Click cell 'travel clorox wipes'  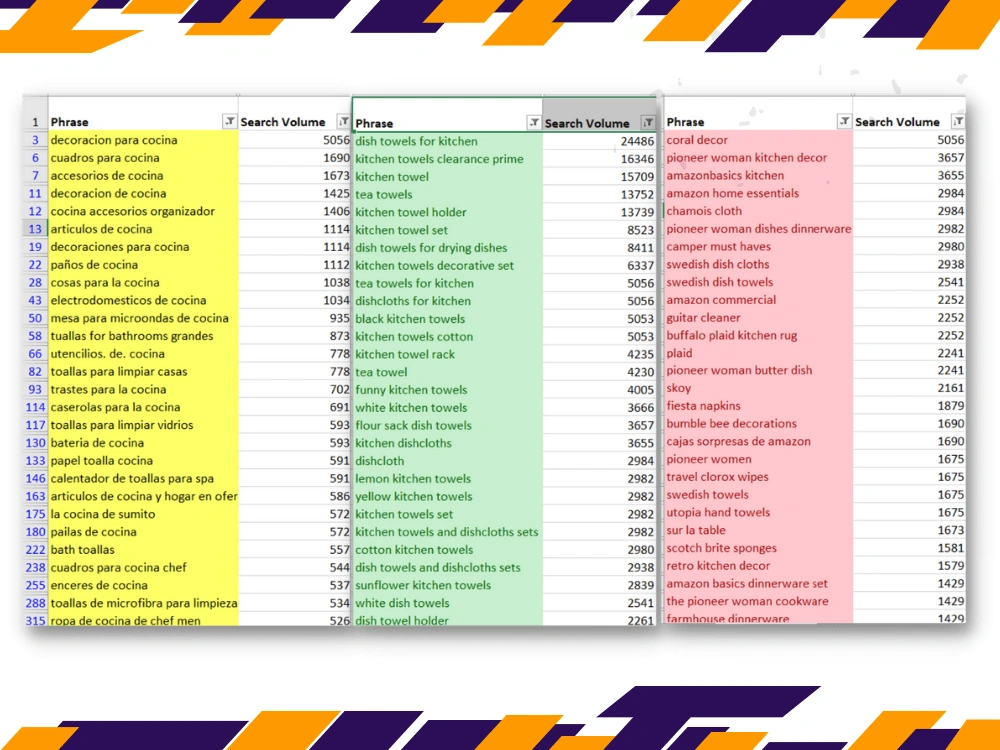pyautogui.click(x=758, y=477)
